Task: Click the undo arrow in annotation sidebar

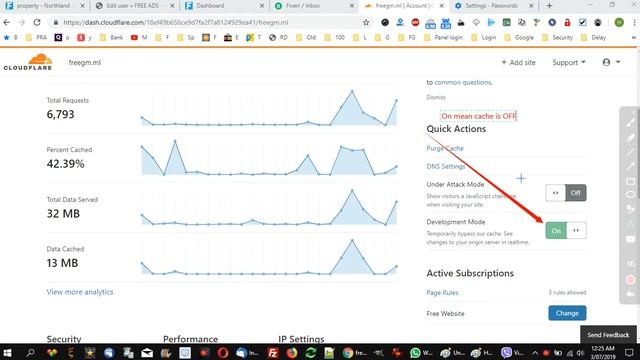Action: click(630, 294)
